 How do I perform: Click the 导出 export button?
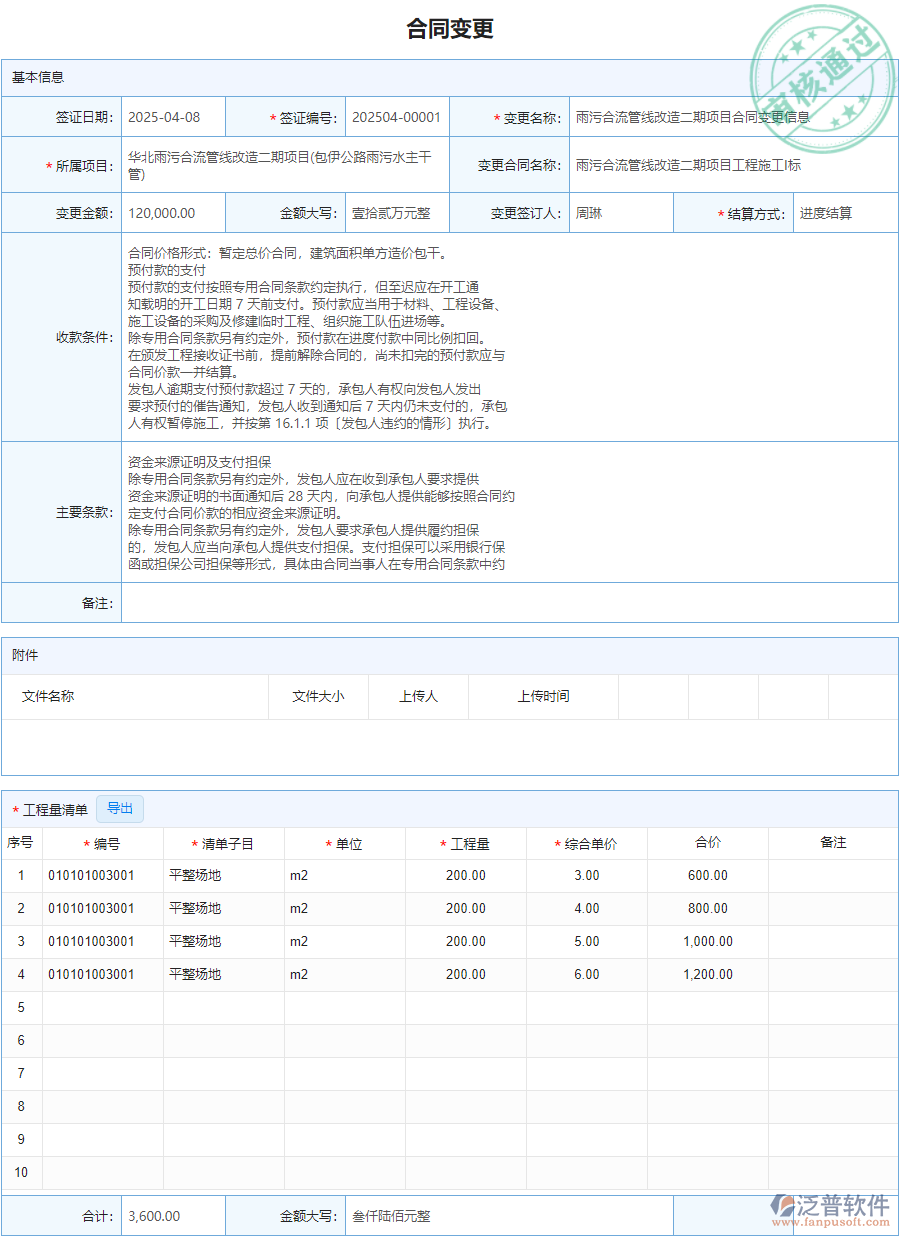119,809
